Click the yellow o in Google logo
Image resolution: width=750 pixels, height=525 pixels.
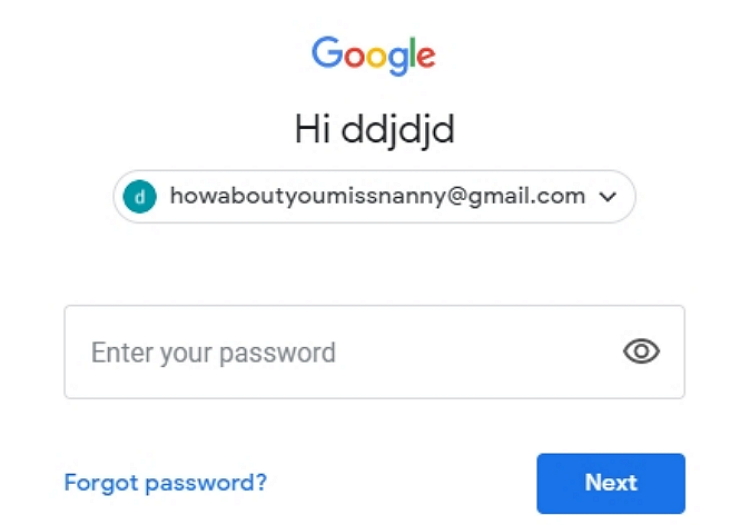pos(377,57)
